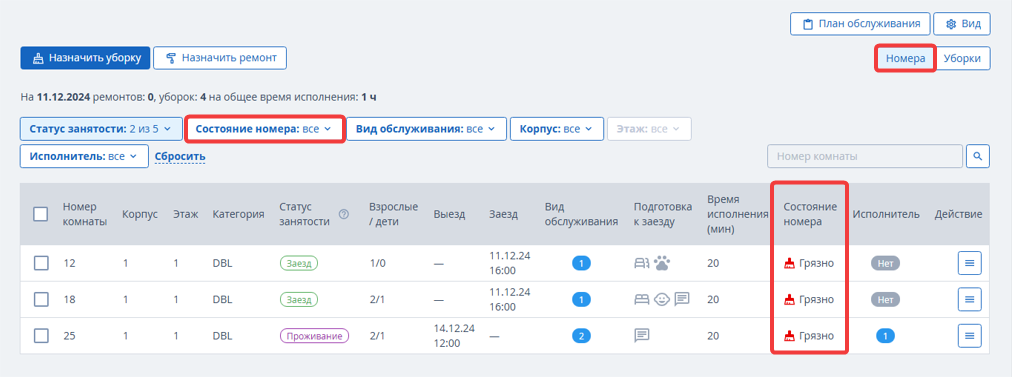
Task: Click the blue badge 2 in room 25 row
Action: coord(582,336)
